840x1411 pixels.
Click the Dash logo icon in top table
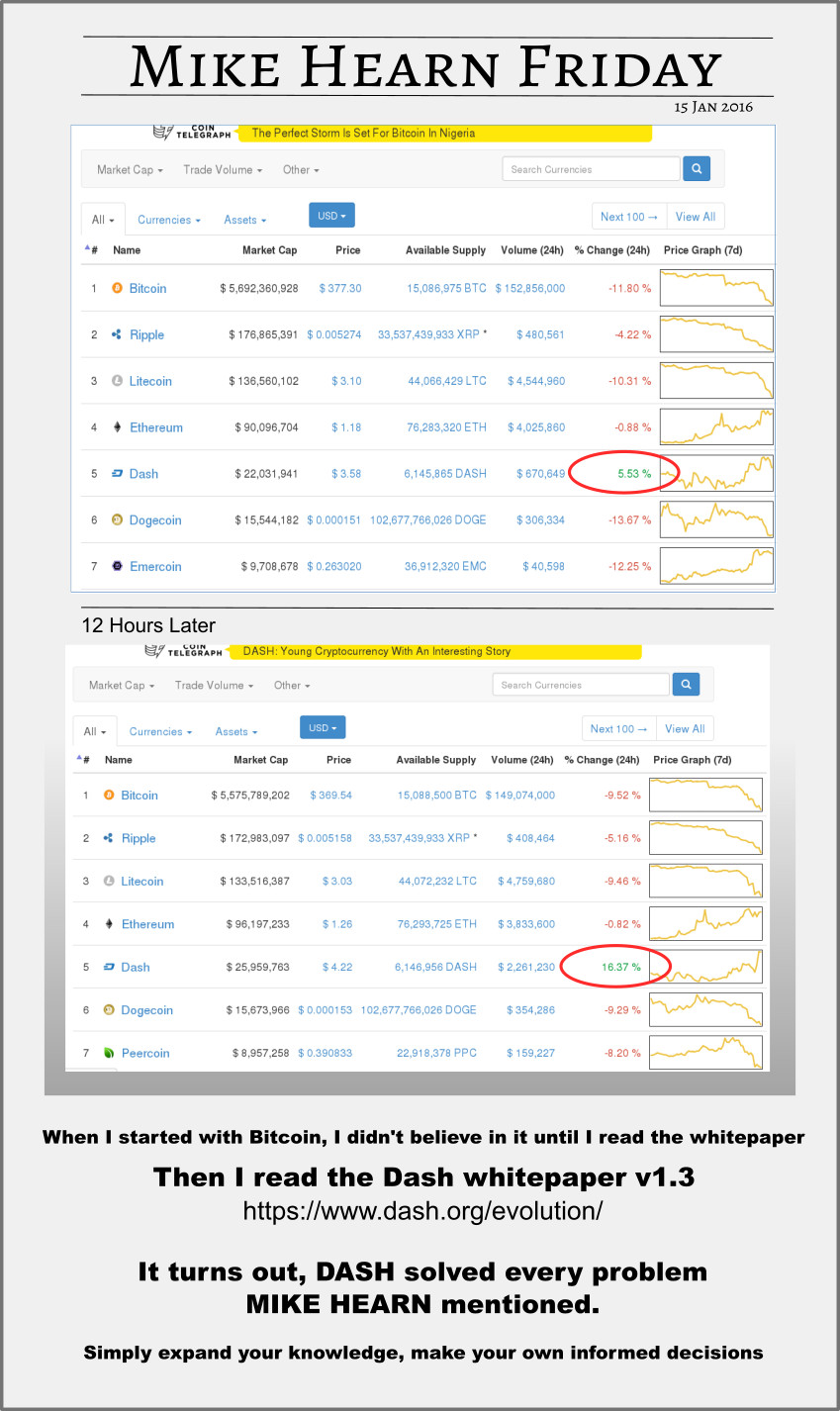click(x=118, y=474)
